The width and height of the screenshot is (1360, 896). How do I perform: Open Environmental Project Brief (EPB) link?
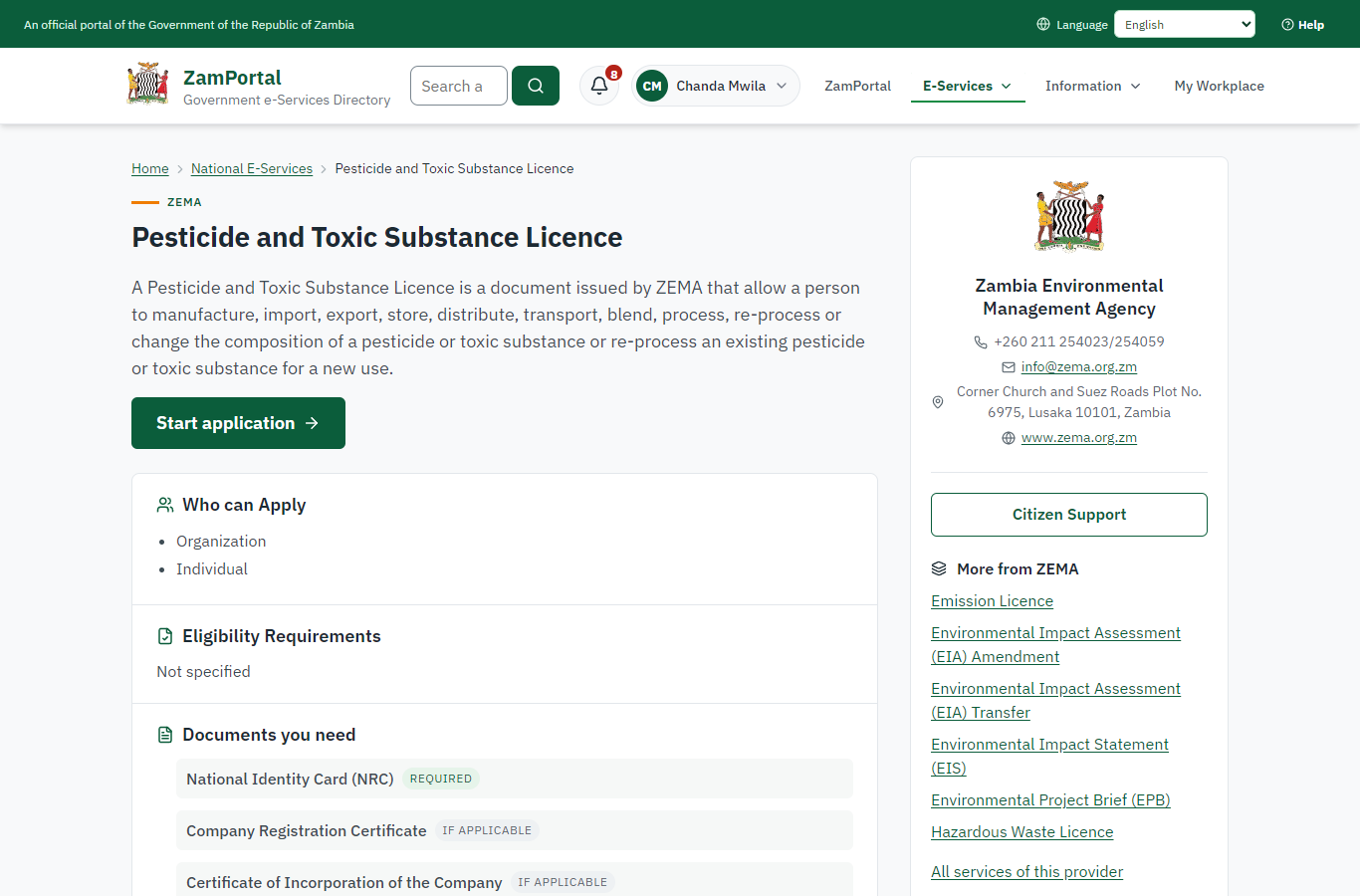click(1050, 800)
